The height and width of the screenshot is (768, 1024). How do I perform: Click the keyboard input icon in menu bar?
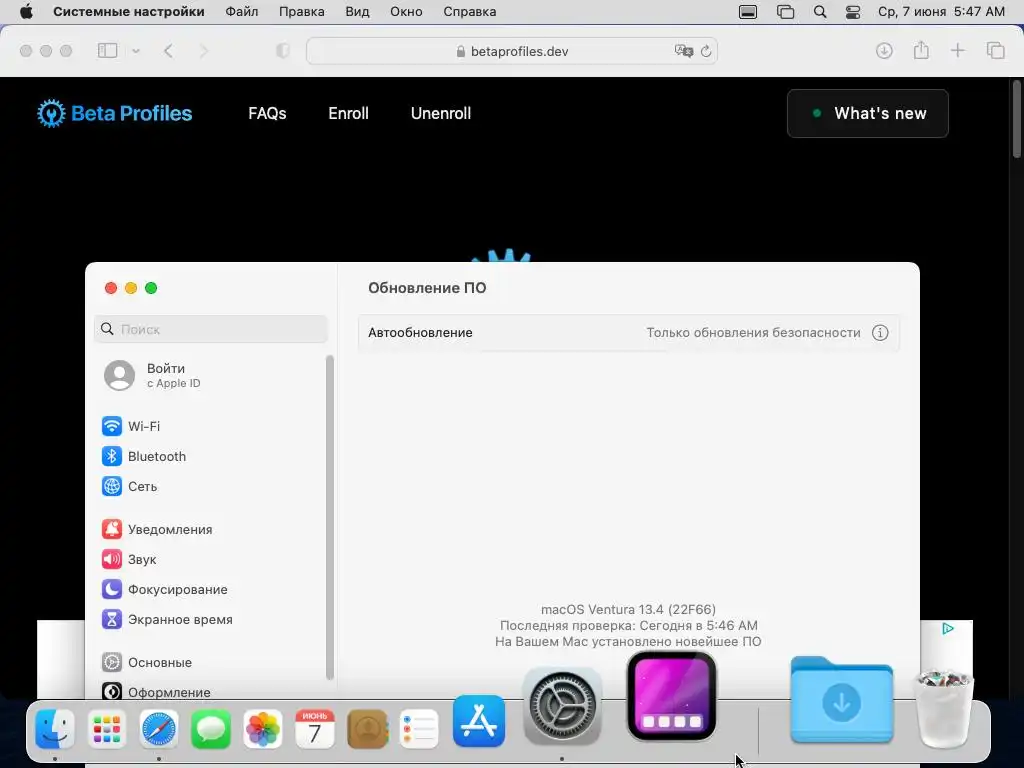pos(748,12)
